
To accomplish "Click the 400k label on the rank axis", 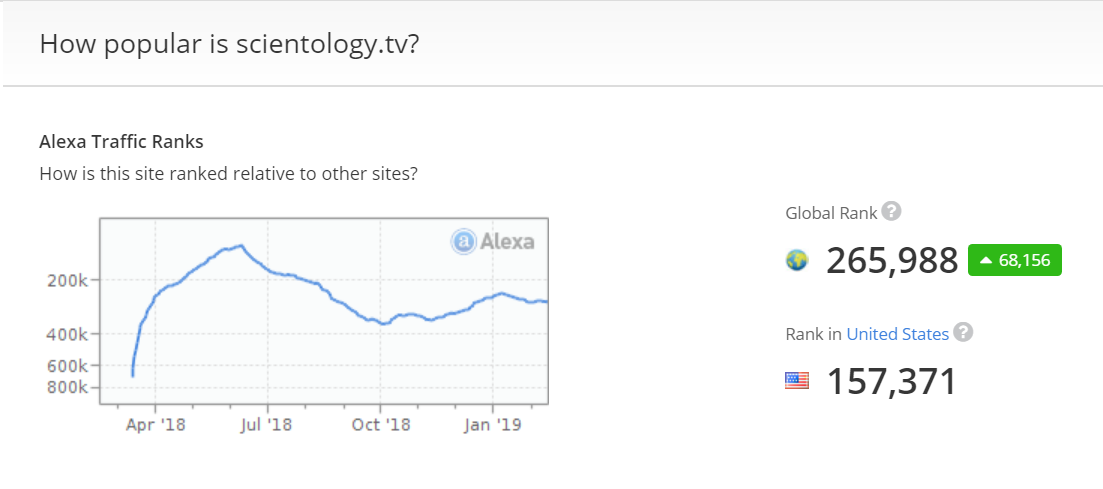I will pos(68,334).
